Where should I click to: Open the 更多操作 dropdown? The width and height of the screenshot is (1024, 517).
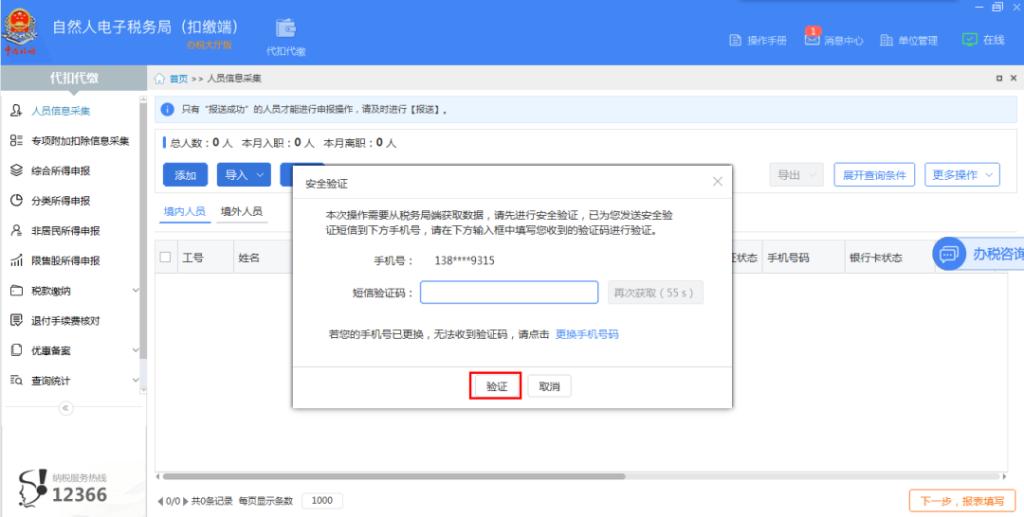pos(962,175)
